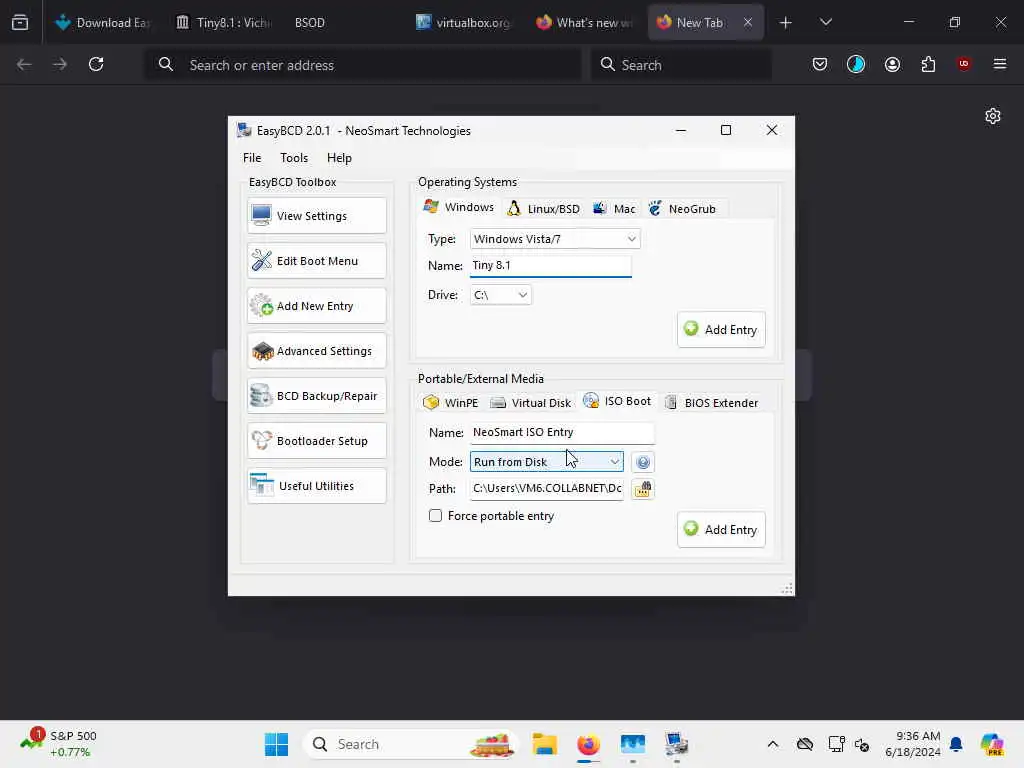
Task: Switch to the NeoGrub tab
Action: coord(682,208)
